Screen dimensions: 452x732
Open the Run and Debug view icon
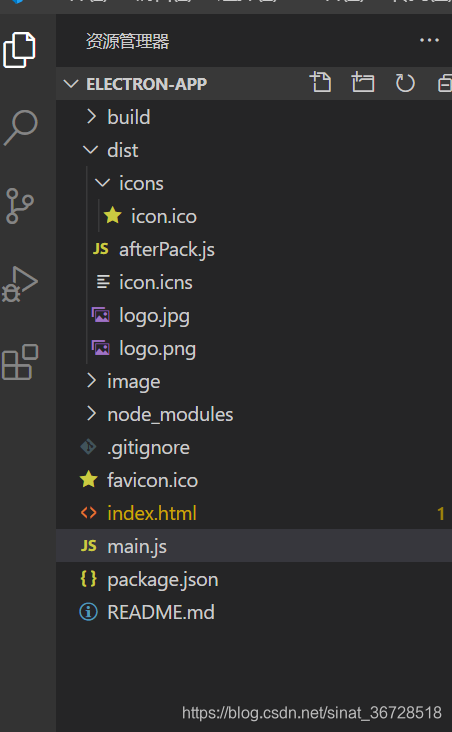20,284
